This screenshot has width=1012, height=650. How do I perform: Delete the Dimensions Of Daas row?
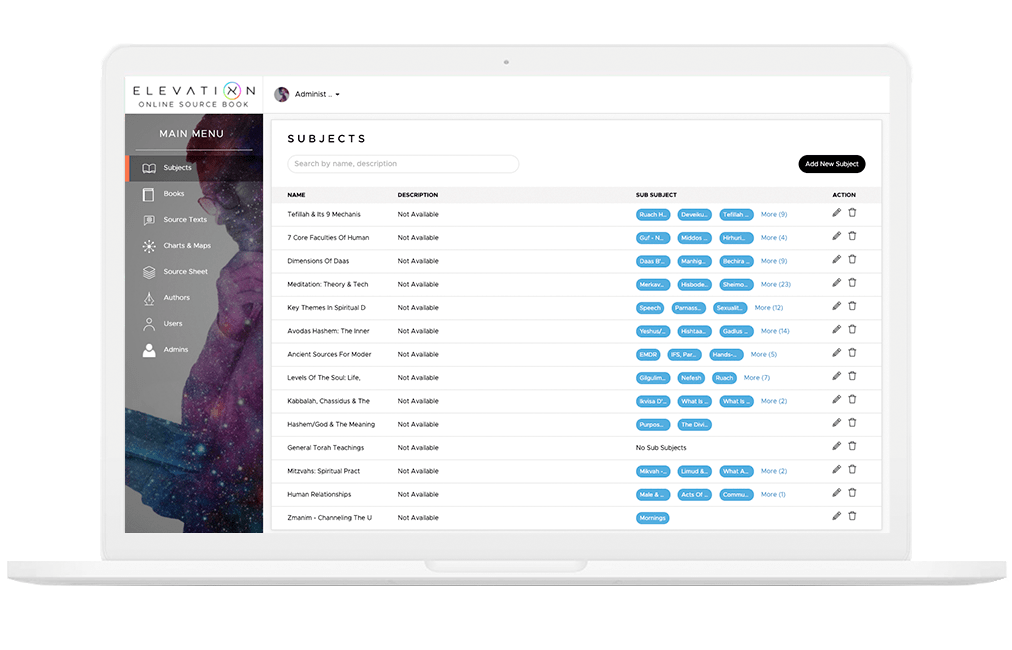click(852, 259)
